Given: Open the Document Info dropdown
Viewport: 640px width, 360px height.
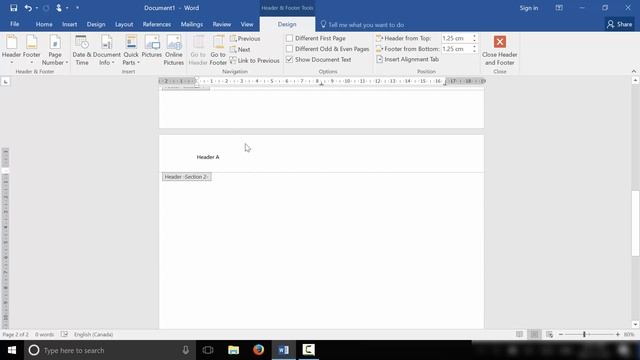Looking at the screenshot, I should (107, 50).
